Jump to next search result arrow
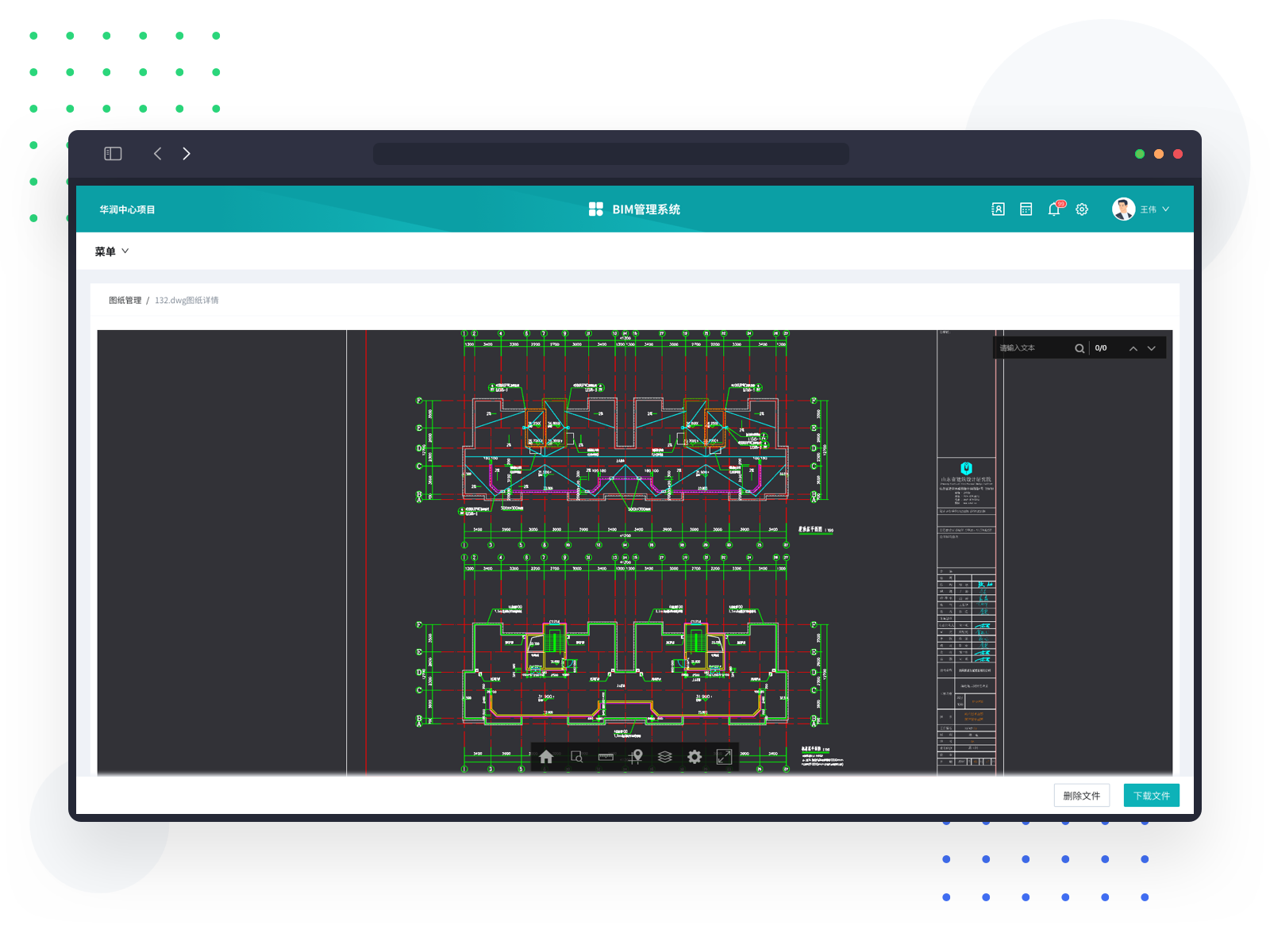Viewport: 1270px width, 952px height. [x=1152, y=348]
